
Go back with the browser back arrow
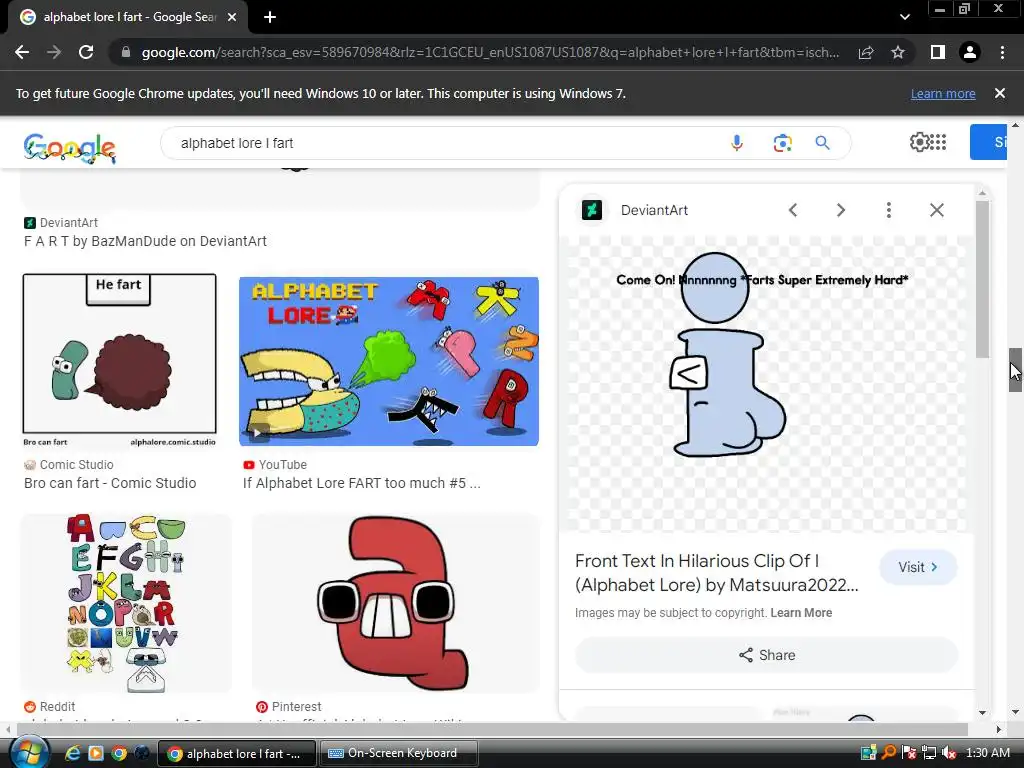coord(22,52)
